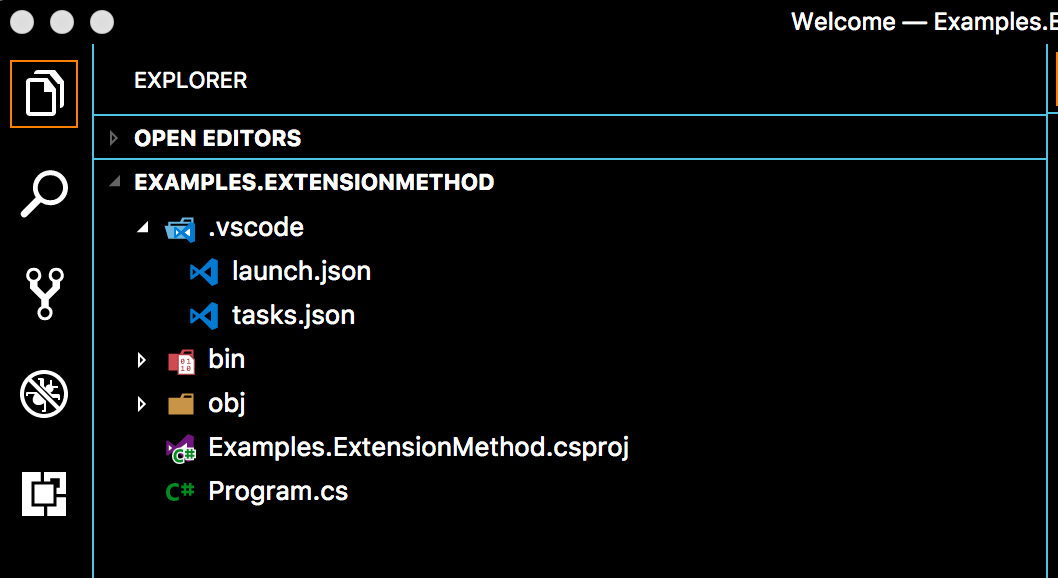This screenshot has width=1058, height=578.
Task: Open the Search view magnifier icon
Action: [x=44, y=194]
